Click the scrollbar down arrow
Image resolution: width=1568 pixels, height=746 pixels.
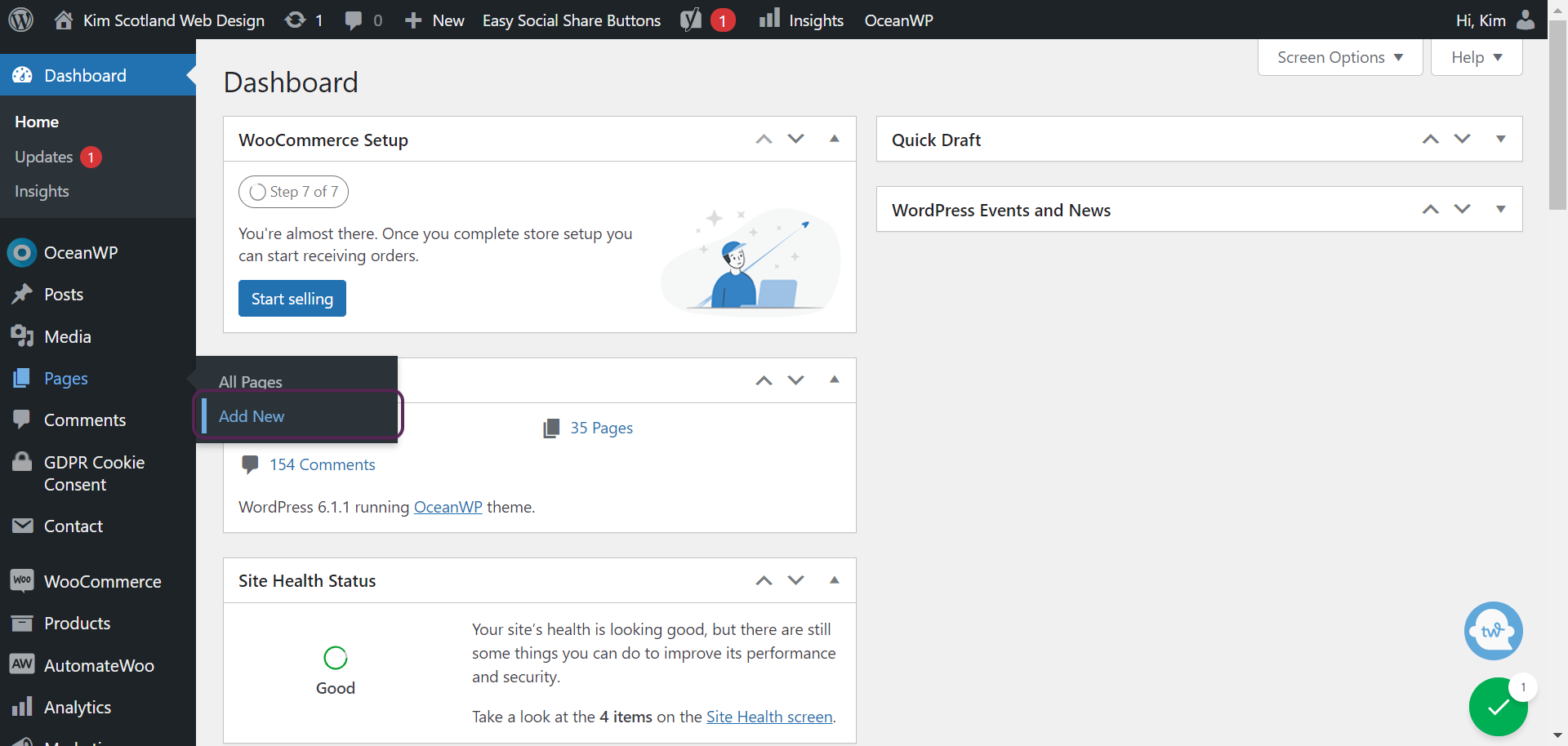(x=1558, y=736)
